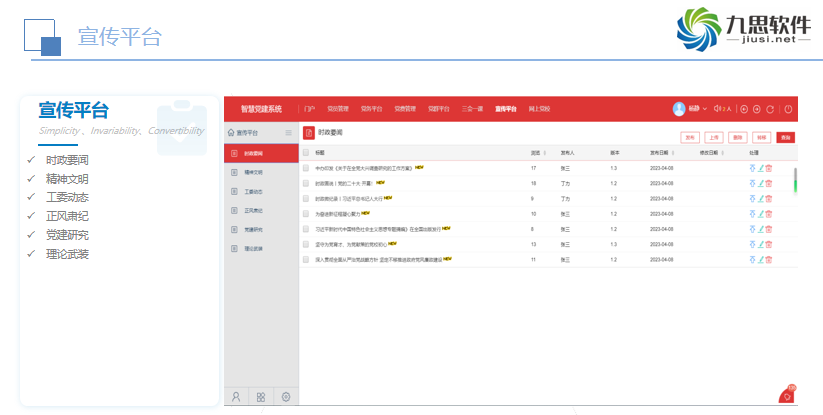
Task: Open the 三会一课 top navigation item
Action: point(472,109)
